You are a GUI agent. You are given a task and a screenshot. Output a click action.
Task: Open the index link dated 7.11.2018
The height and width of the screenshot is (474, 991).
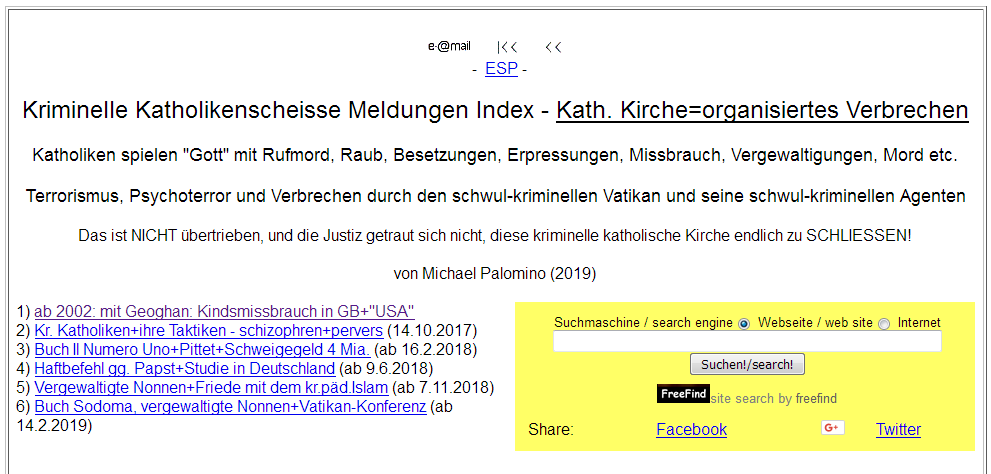[211, 387]
